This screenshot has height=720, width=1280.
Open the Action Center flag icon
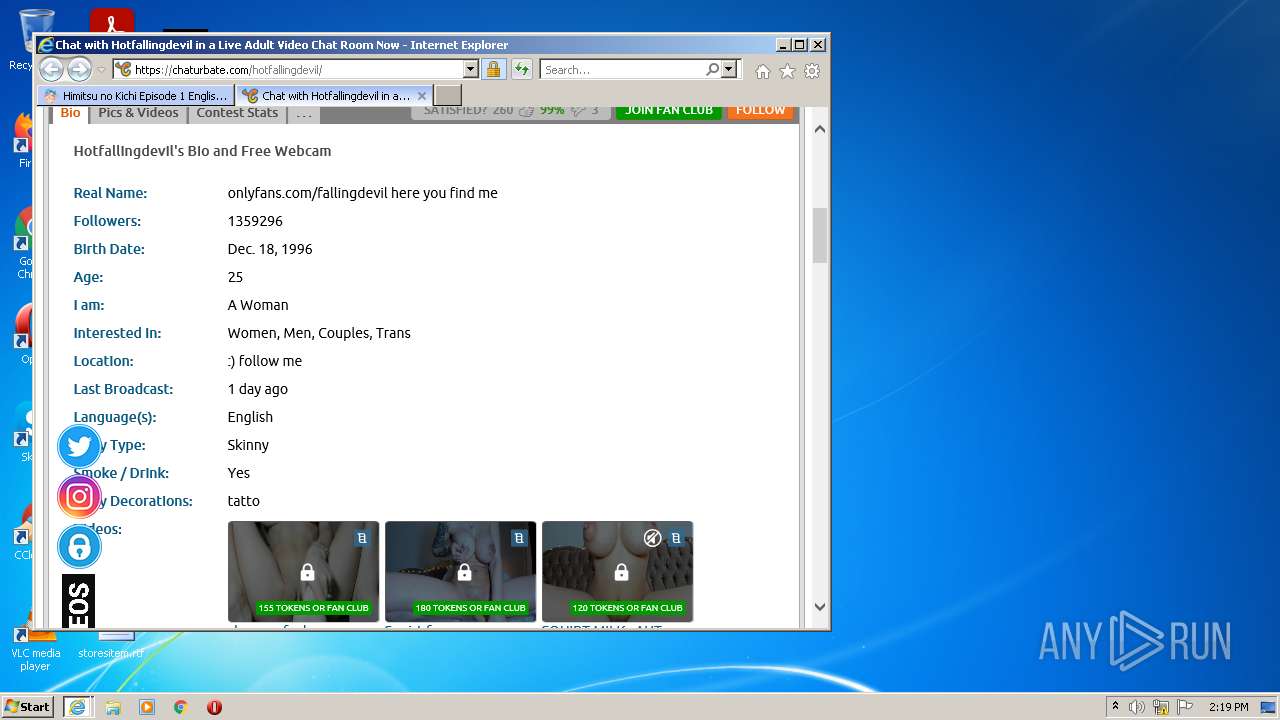(1184, 707)
